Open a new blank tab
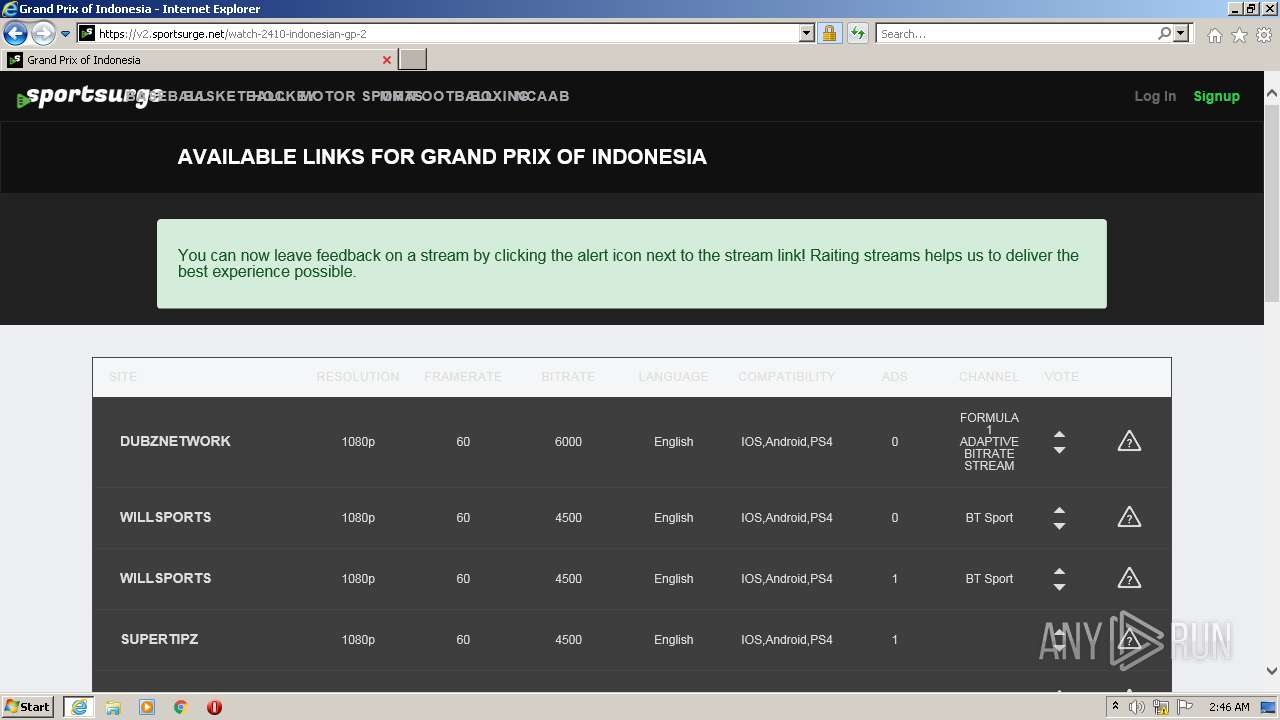The height and width of the screenshot is (720, 1280). 413,60
